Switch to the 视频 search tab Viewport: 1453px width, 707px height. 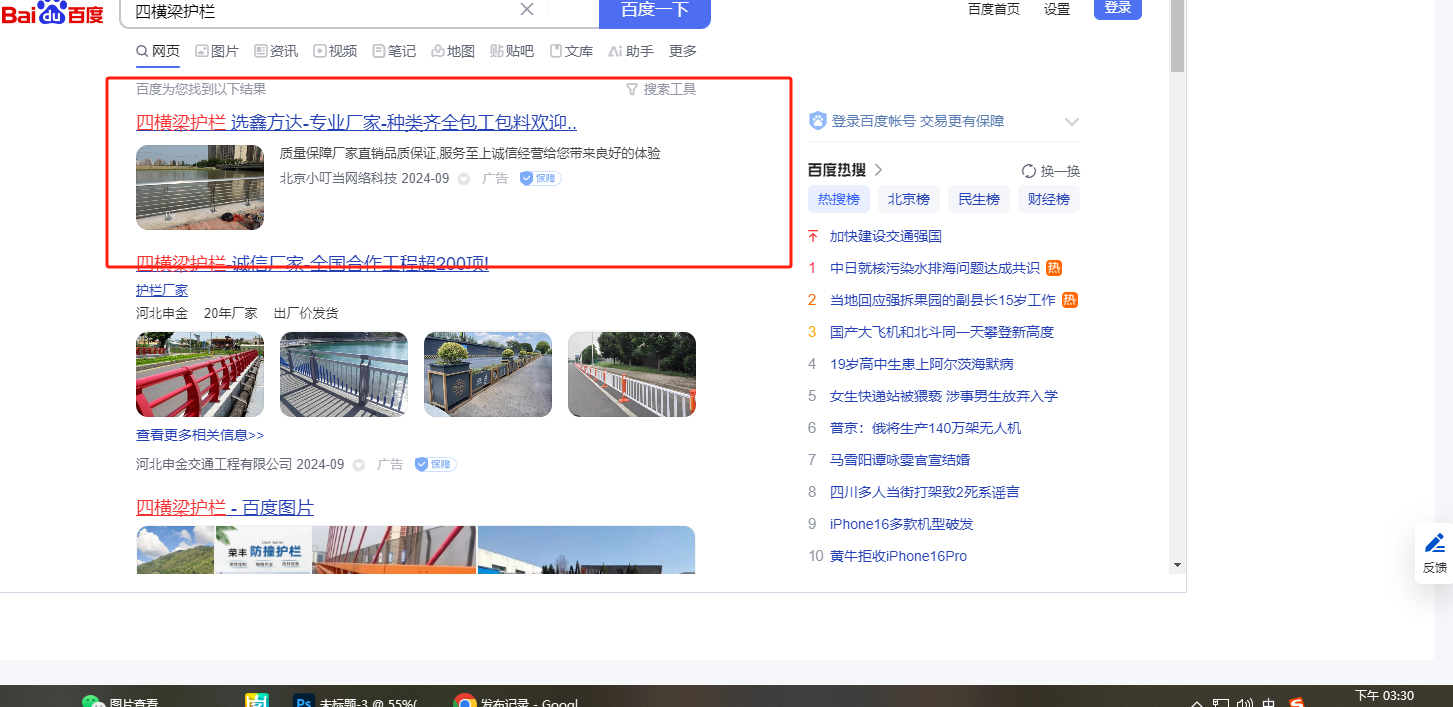[335, 51]
